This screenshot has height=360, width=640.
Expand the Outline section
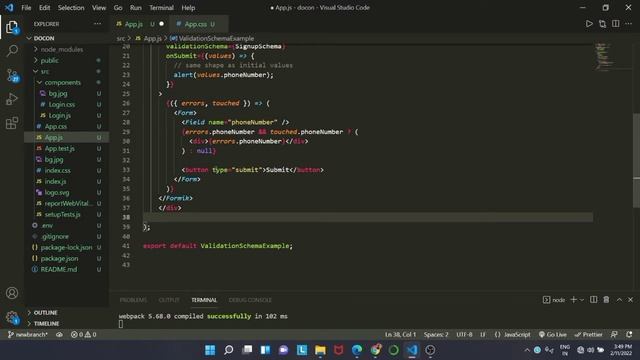click(67, 313)
